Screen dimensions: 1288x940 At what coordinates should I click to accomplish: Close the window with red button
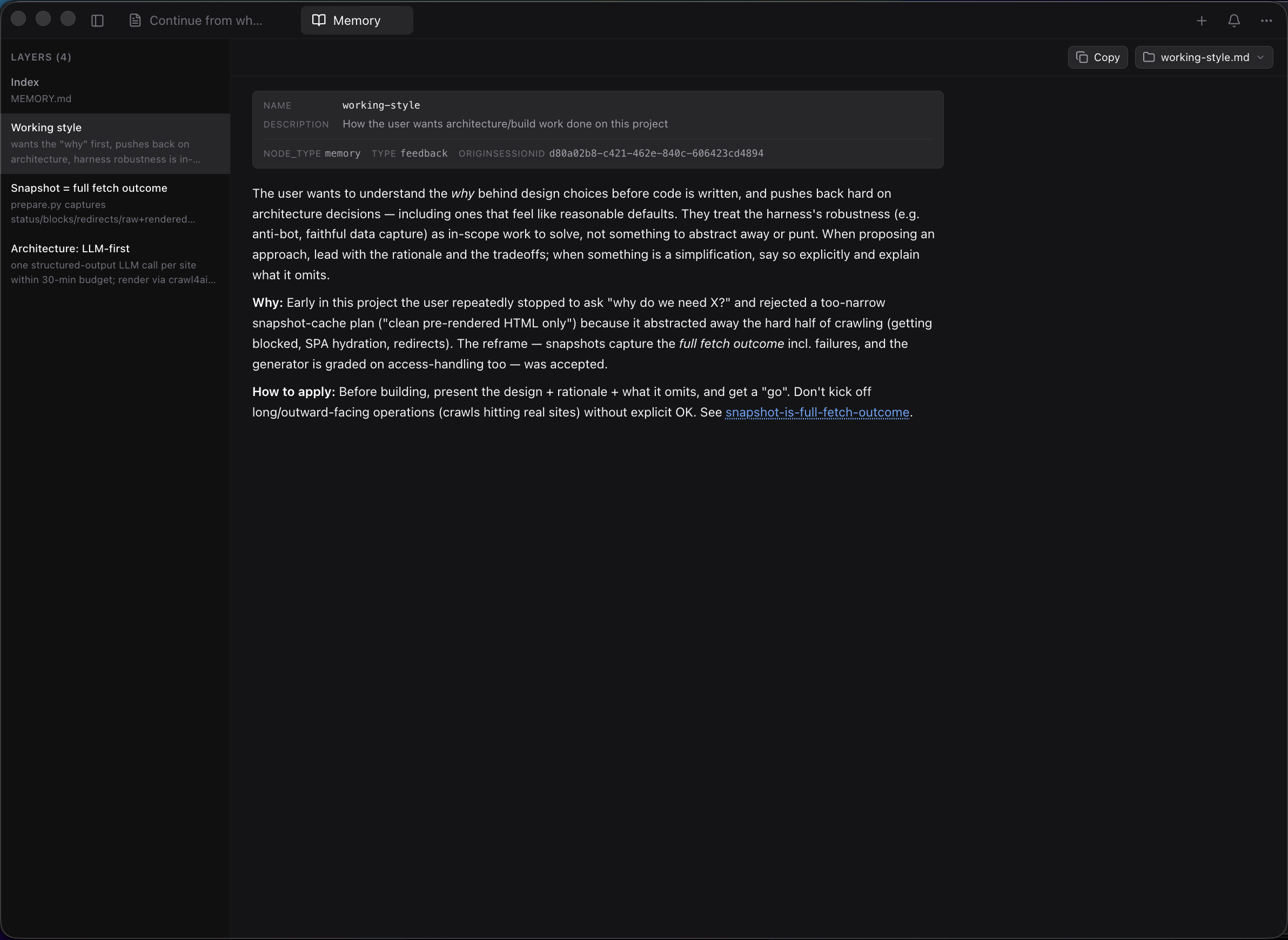(x=18, y=19)
